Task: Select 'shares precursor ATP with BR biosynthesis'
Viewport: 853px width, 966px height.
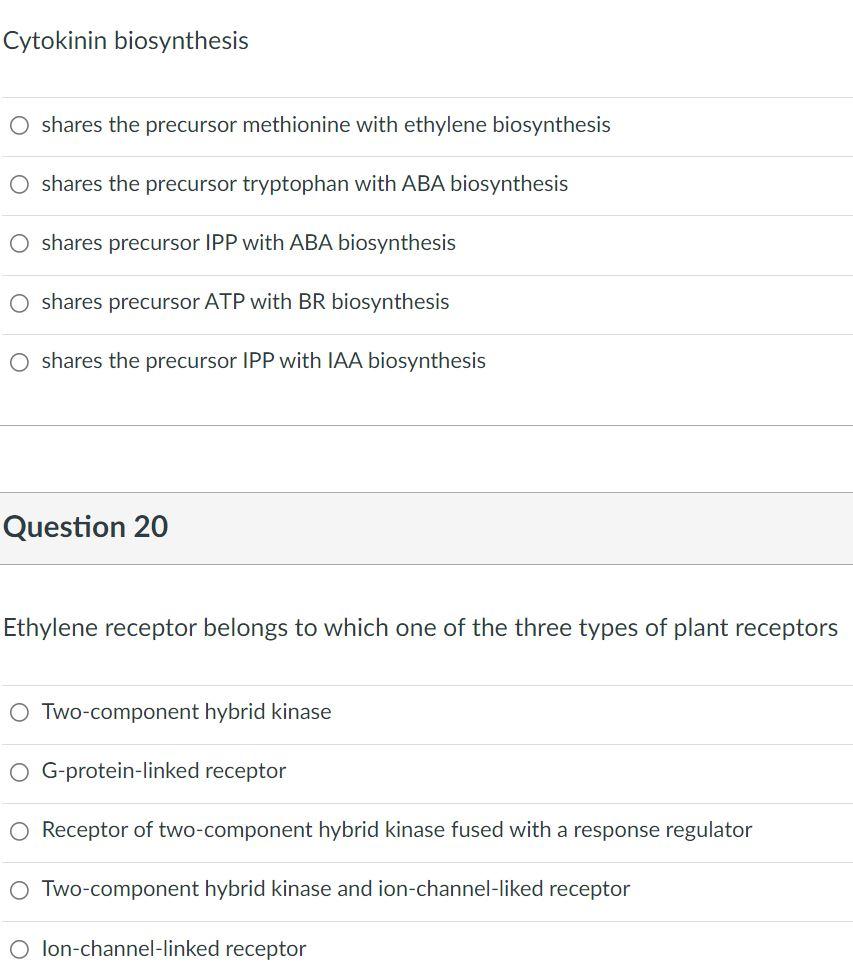Action: [18, 302]
